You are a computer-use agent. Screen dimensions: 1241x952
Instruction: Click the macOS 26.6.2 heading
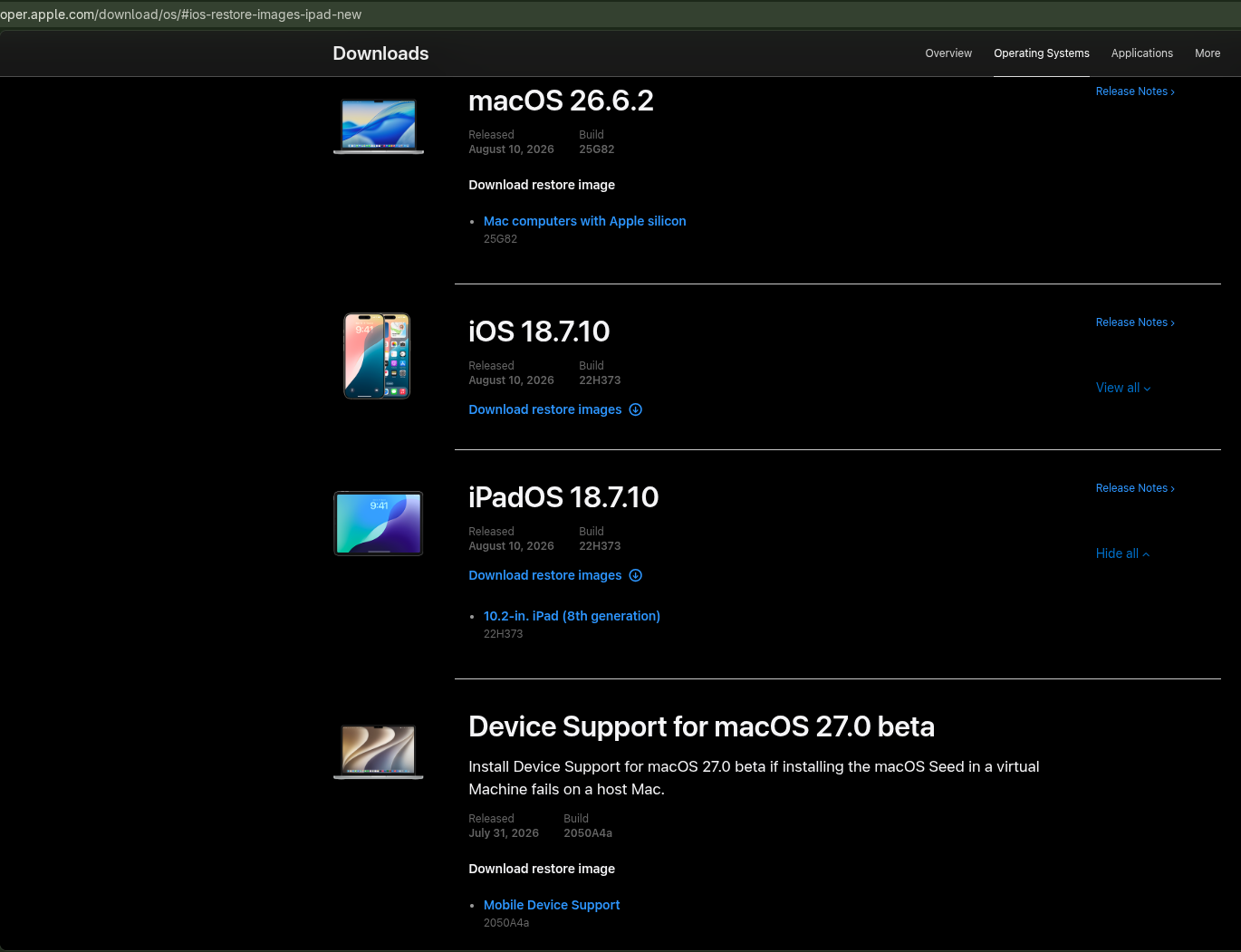[561, 101]
